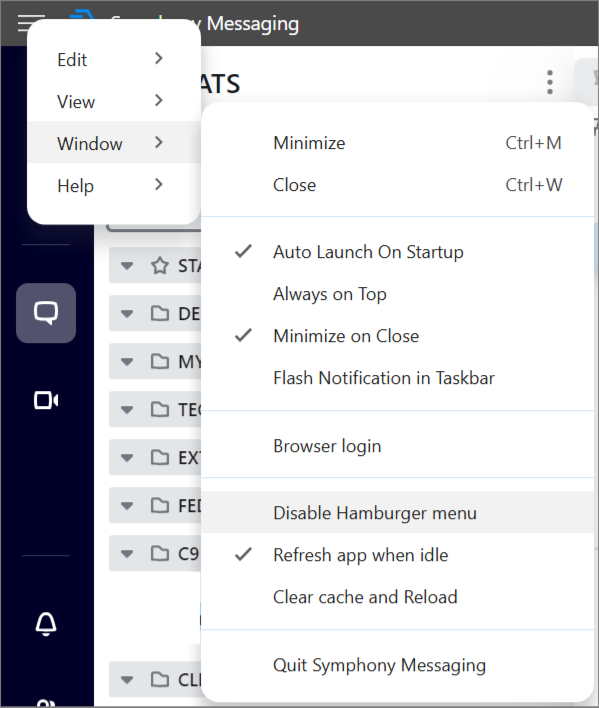Collapse the starred chats section arrow
599x708 pixels.
coord(127,266)
